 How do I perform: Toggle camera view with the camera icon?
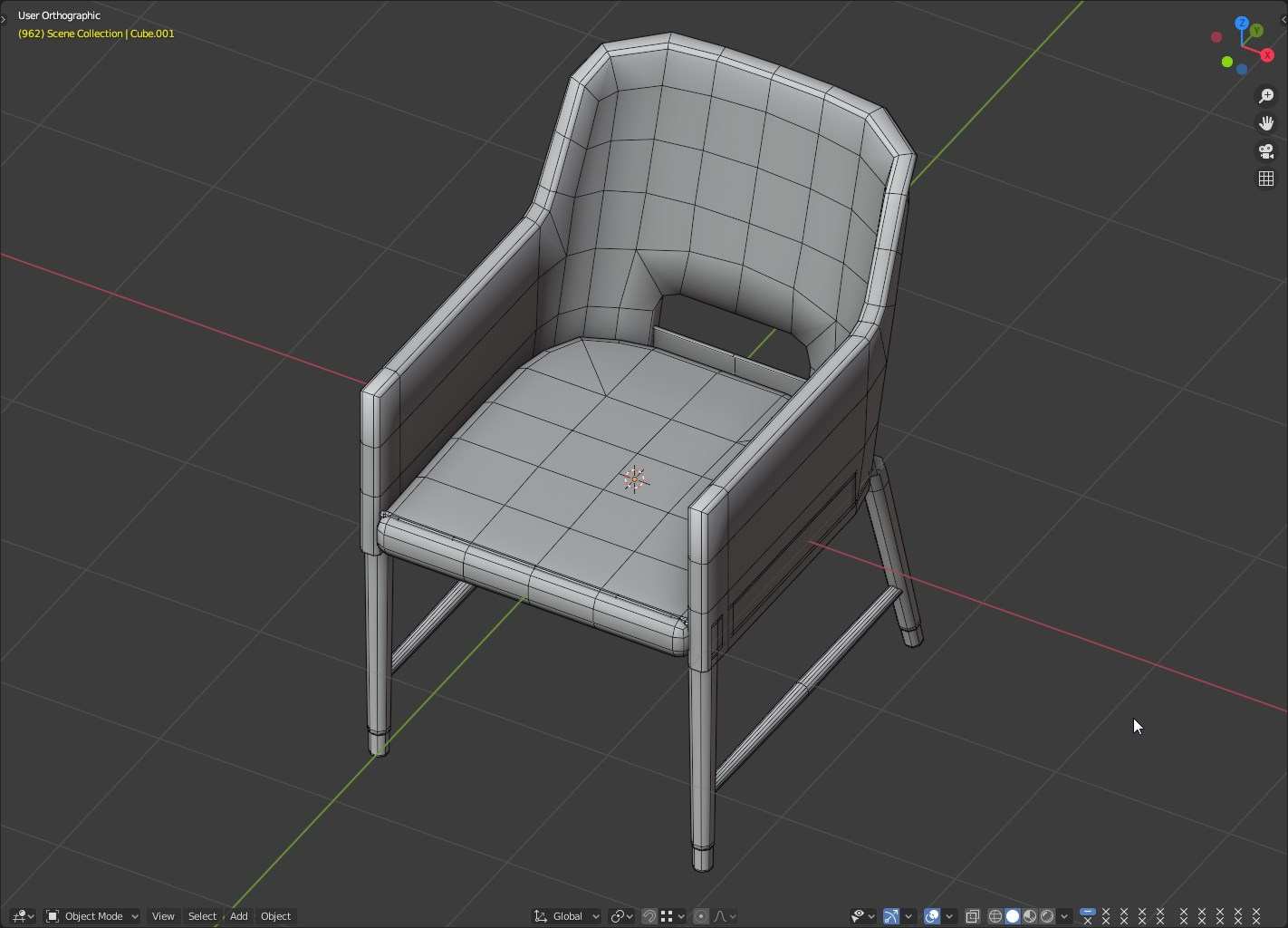tap(1266, 151)
